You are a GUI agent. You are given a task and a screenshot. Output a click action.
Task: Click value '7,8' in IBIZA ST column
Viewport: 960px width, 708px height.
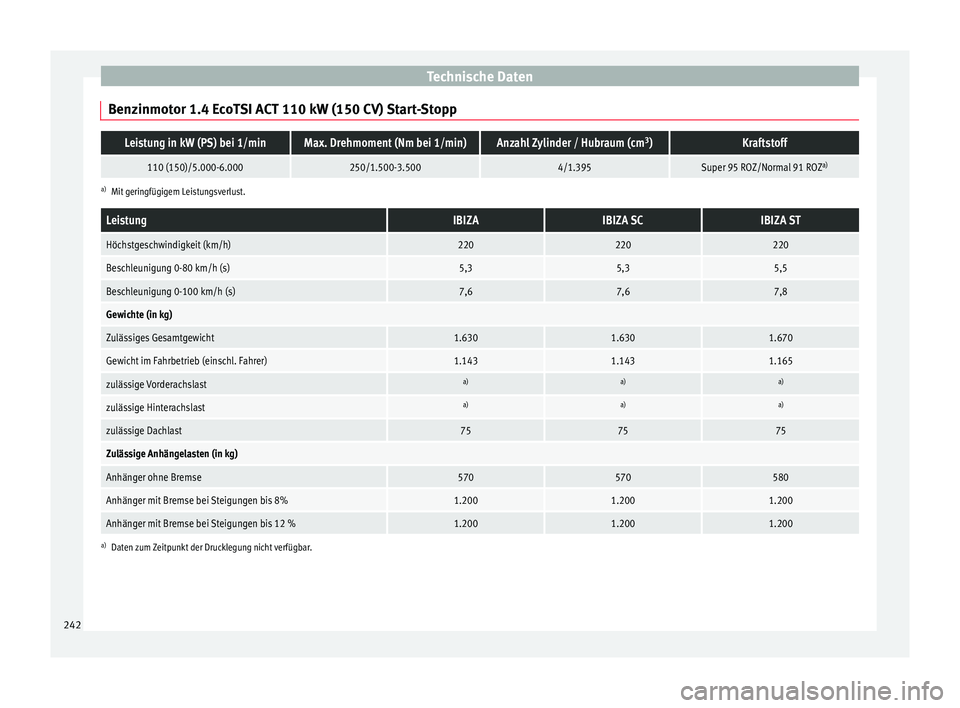(781, 292)
